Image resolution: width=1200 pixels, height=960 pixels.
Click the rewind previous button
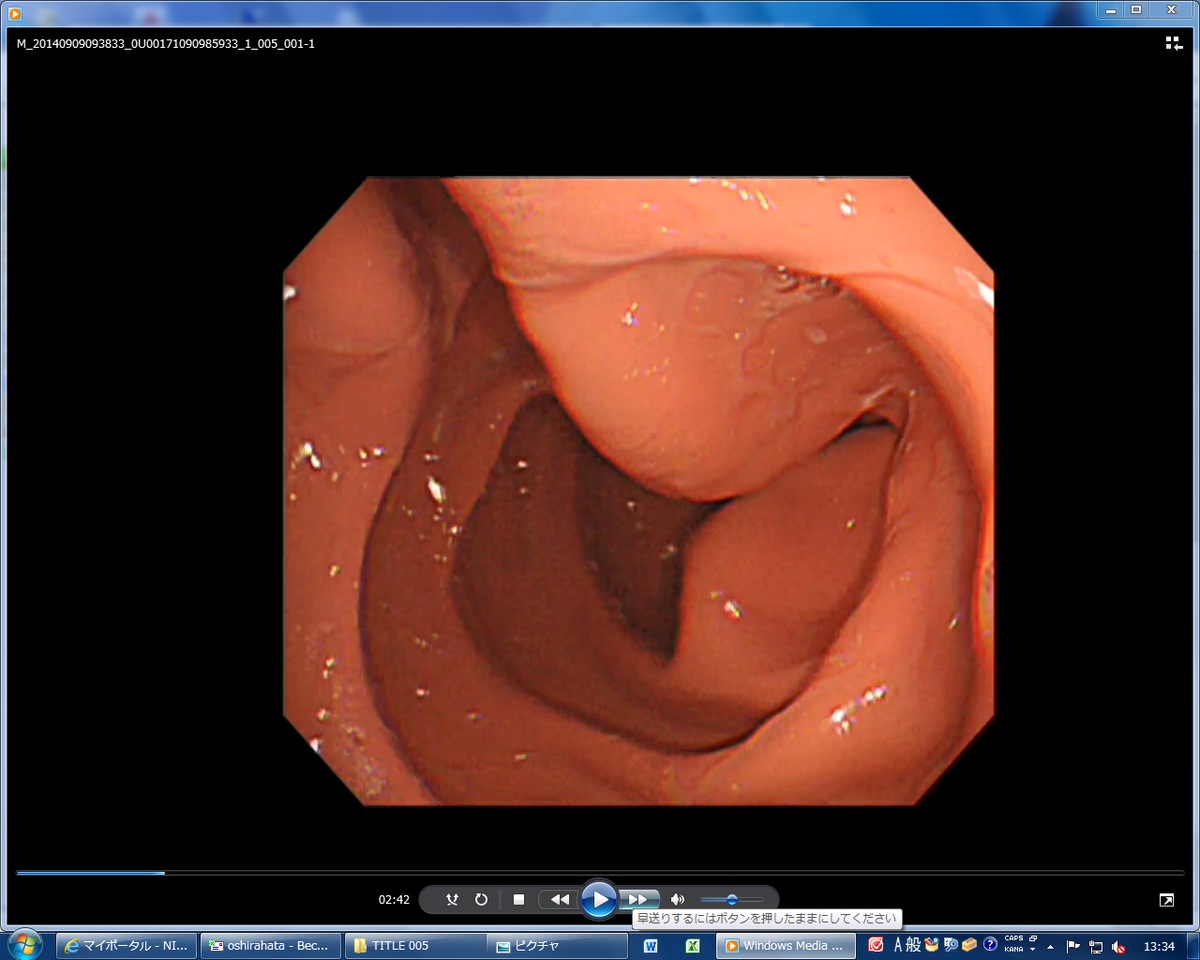coord(559,899)
